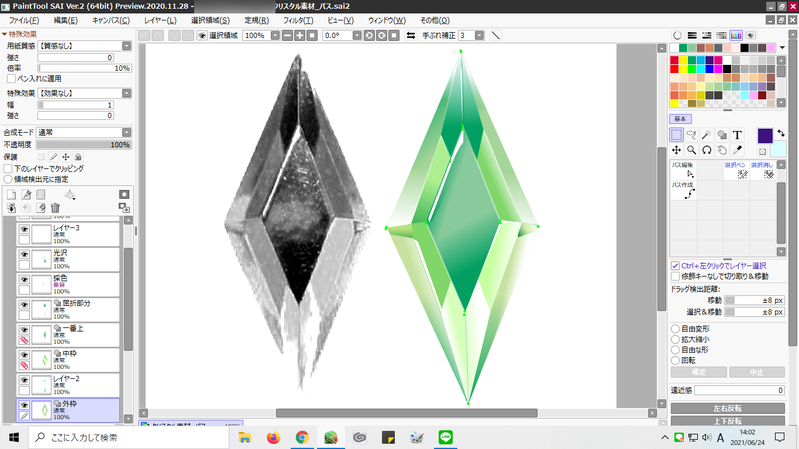799x449 pixels.
Task: Show the color wheel panel
Action: [677, 36]
